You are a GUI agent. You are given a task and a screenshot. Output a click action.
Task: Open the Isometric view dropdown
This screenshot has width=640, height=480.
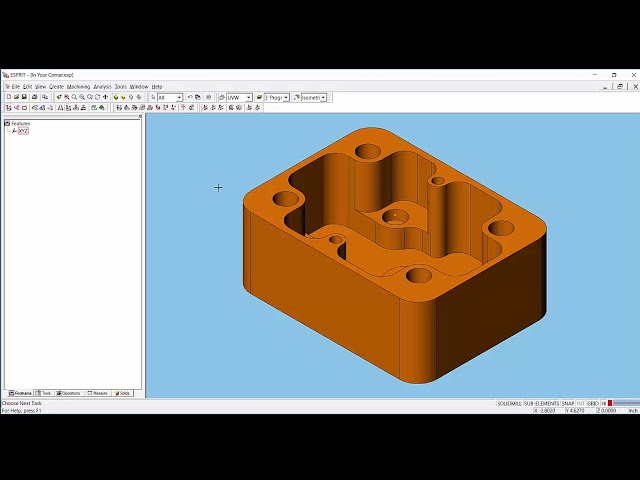[323, 98]
